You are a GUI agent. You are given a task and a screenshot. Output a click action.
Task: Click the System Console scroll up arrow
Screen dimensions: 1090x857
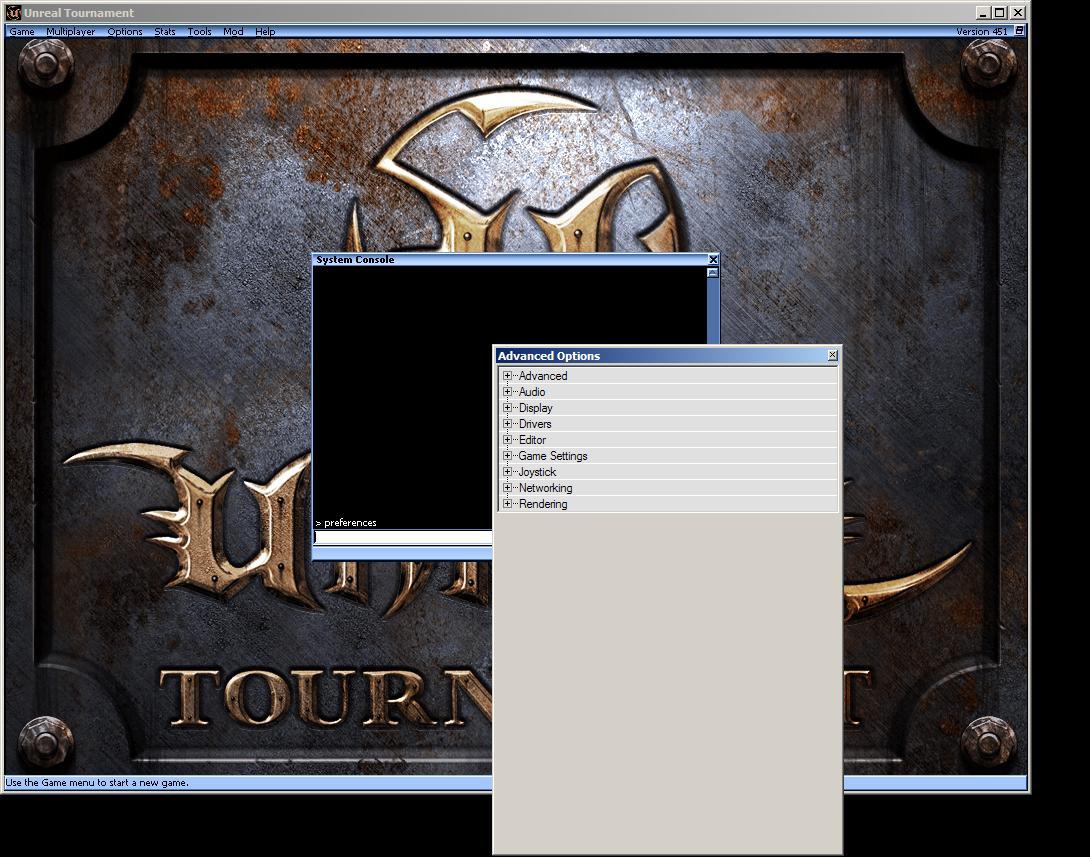pos(713,273)
